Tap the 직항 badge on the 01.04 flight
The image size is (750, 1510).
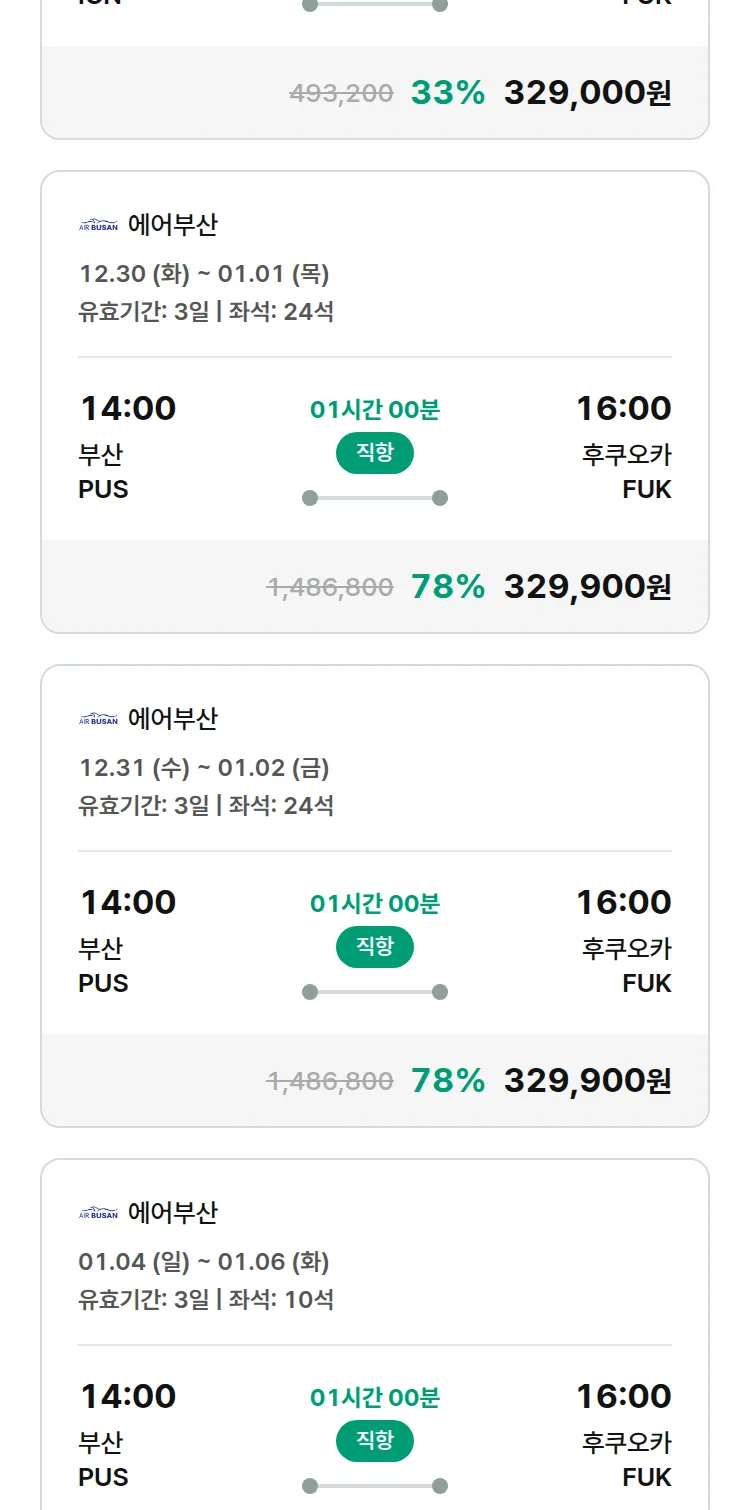pos(375,1441)
